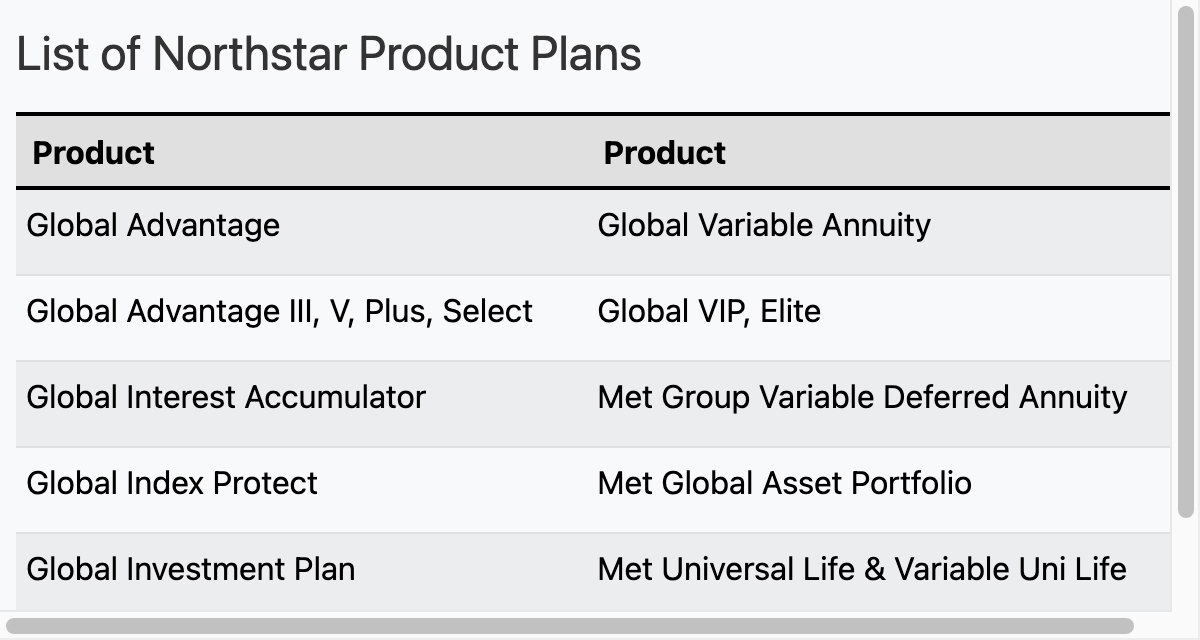This screenshot has height=640, width=1200.
Task: Click the horizontal scrollbar thumb
Action: [x=570, y=626]
